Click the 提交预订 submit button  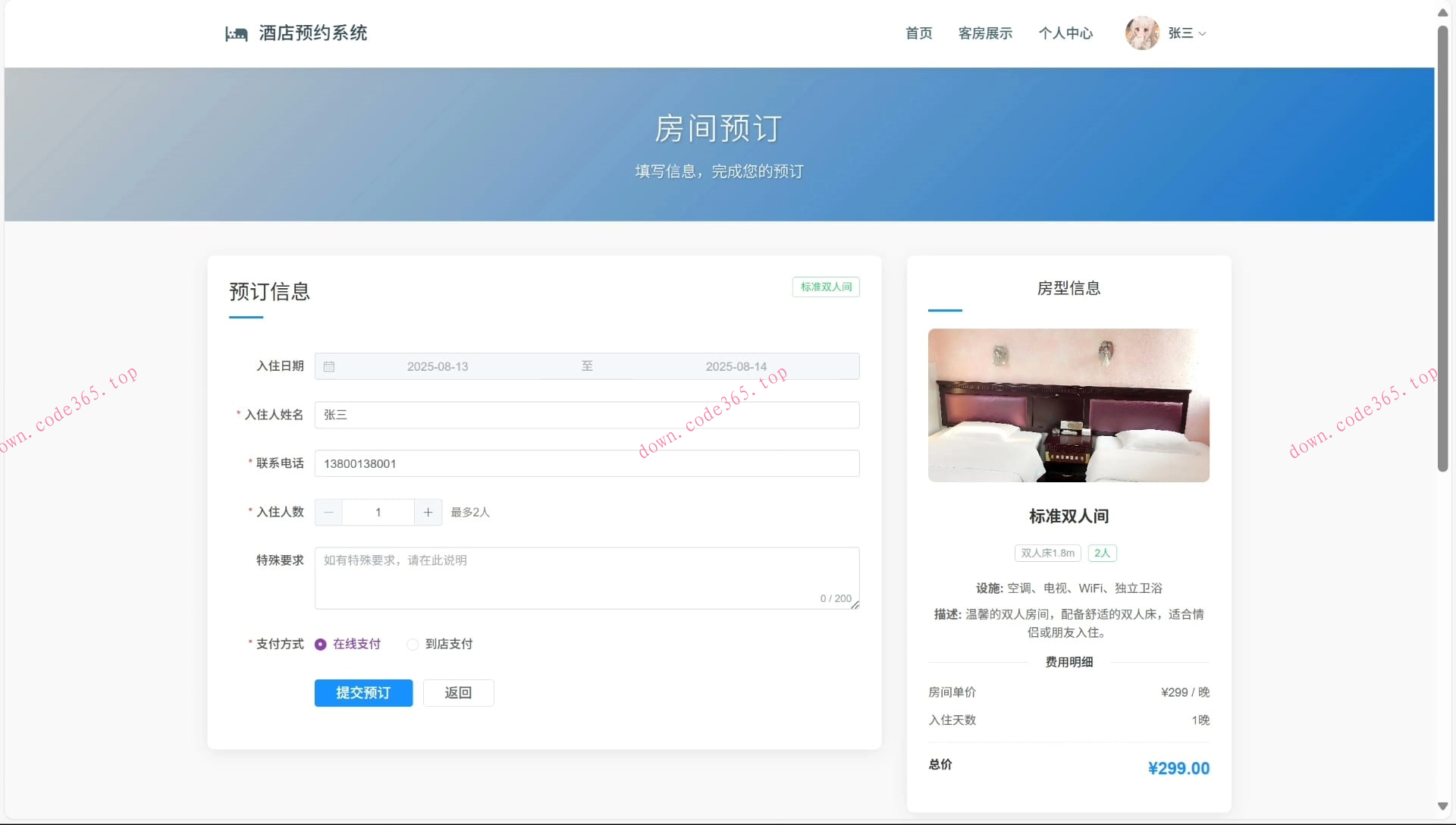coord(363,692)
